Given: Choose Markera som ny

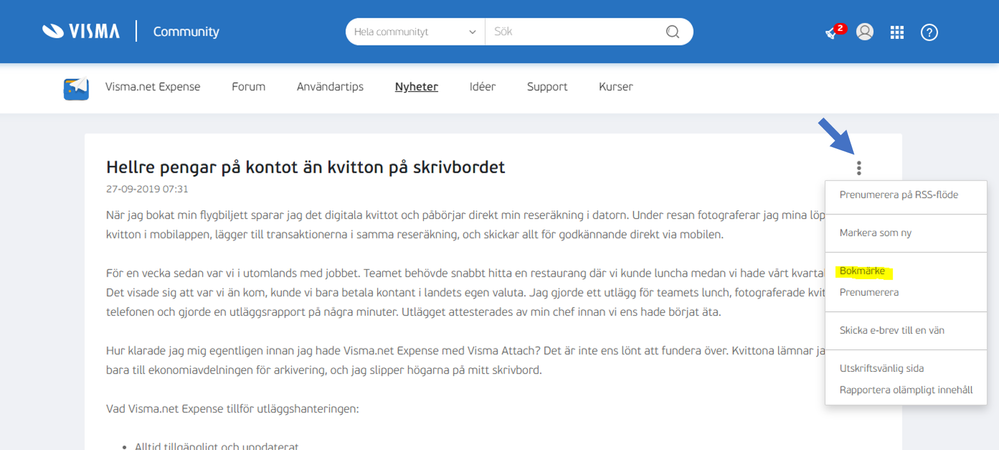Looking at the screenshot, I should coord(875,233).
